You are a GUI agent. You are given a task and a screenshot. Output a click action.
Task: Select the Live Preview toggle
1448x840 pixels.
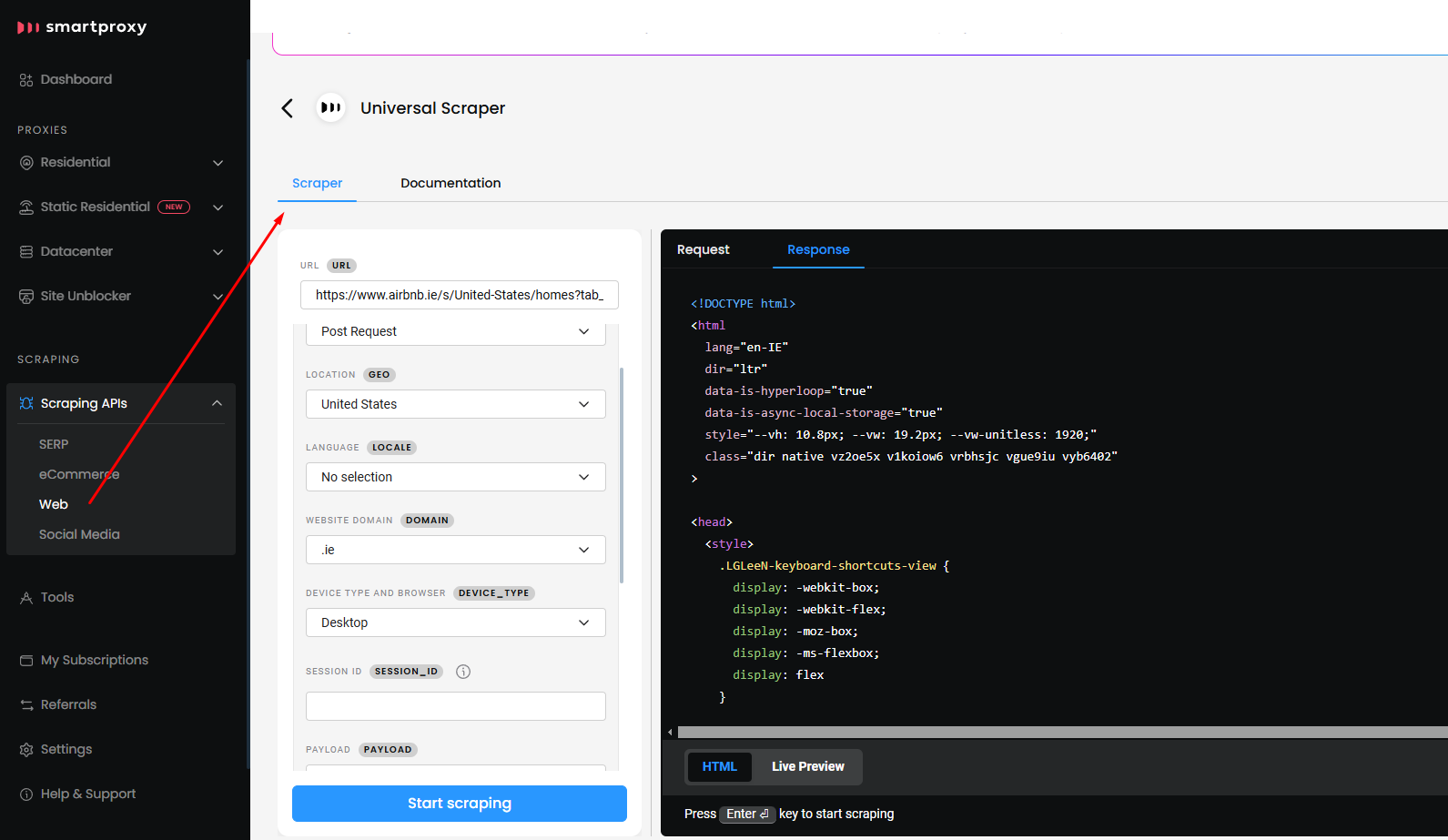[807, 766]
